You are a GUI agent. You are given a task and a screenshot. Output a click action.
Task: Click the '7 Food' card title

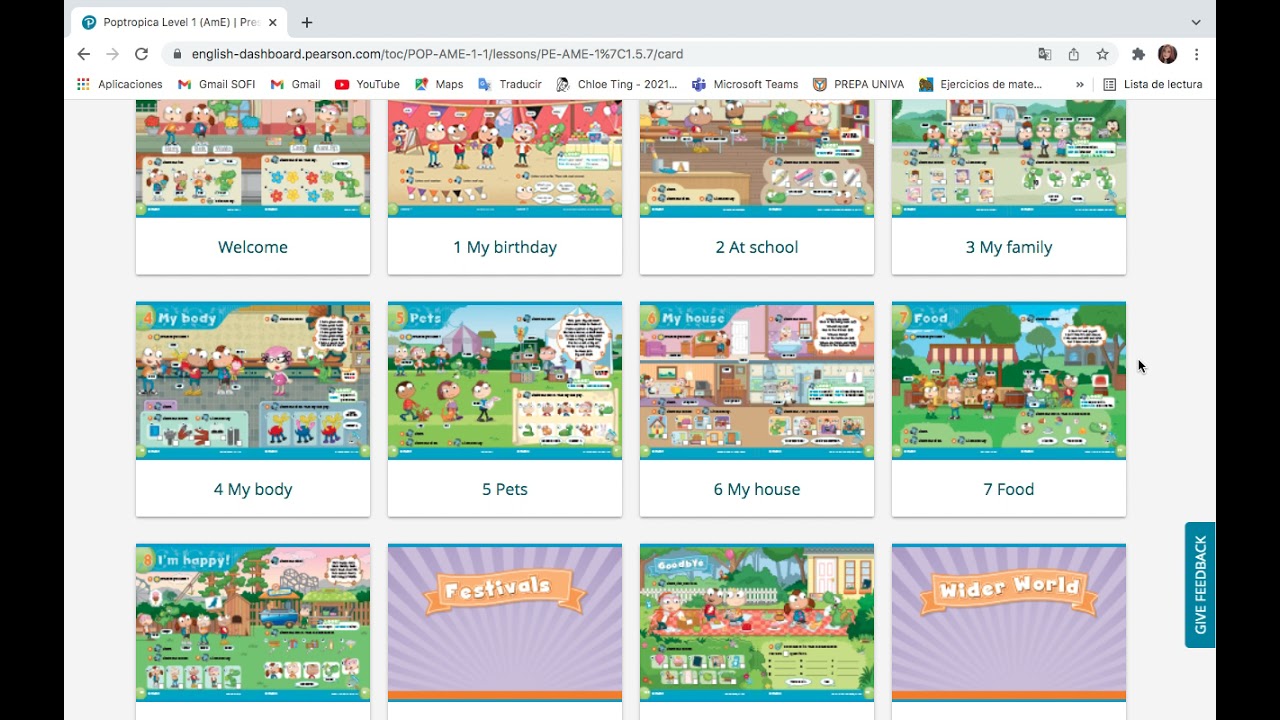pyautogui.click(x=1009, y=489)
